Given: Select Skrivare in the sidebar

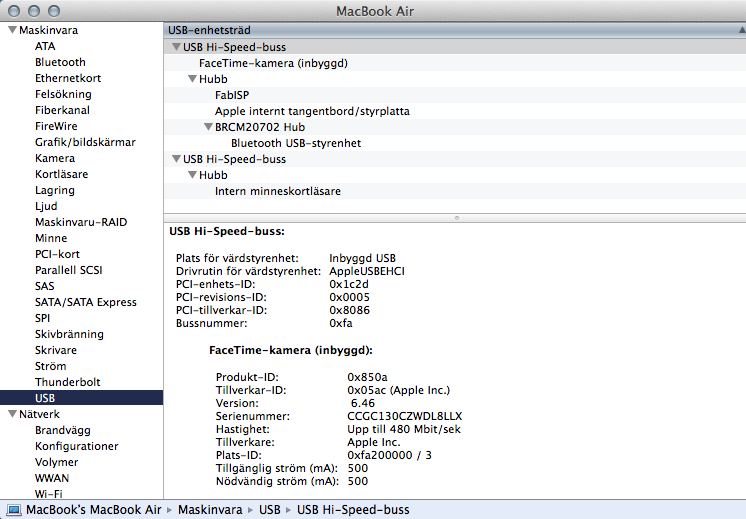Looking at the screenshot, I should coord(56,350).
